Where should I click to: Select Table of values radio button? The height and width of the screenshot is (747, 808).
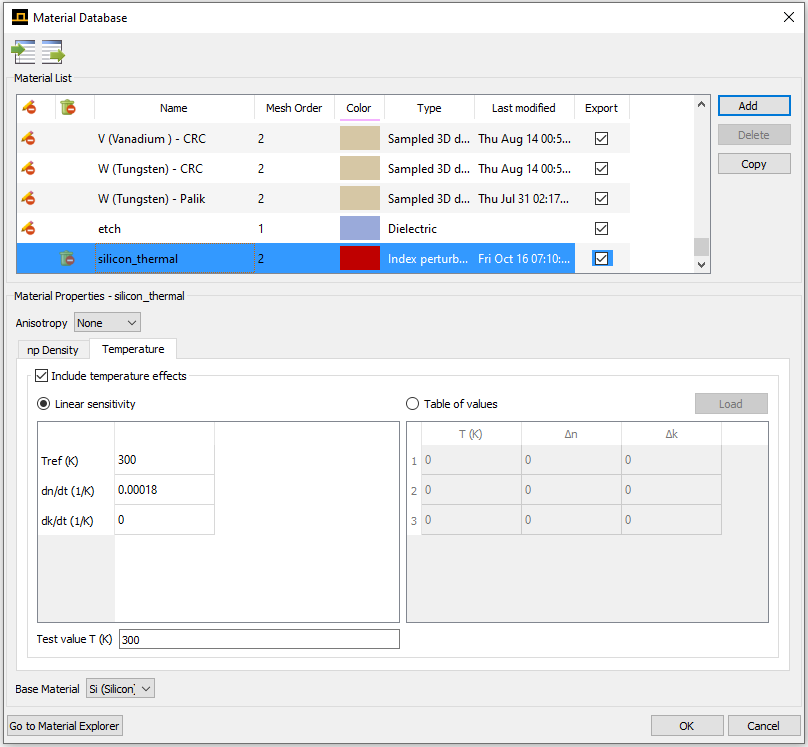coord(412,404)
